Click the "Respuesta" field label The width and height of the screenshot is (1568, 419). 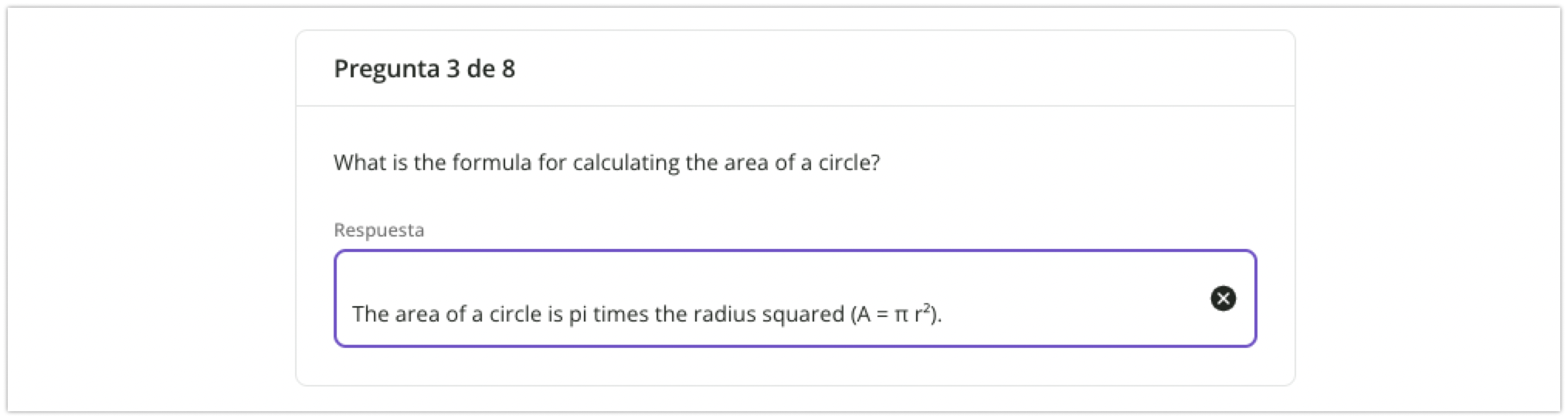pyautogui.click(x=378, y=230)
